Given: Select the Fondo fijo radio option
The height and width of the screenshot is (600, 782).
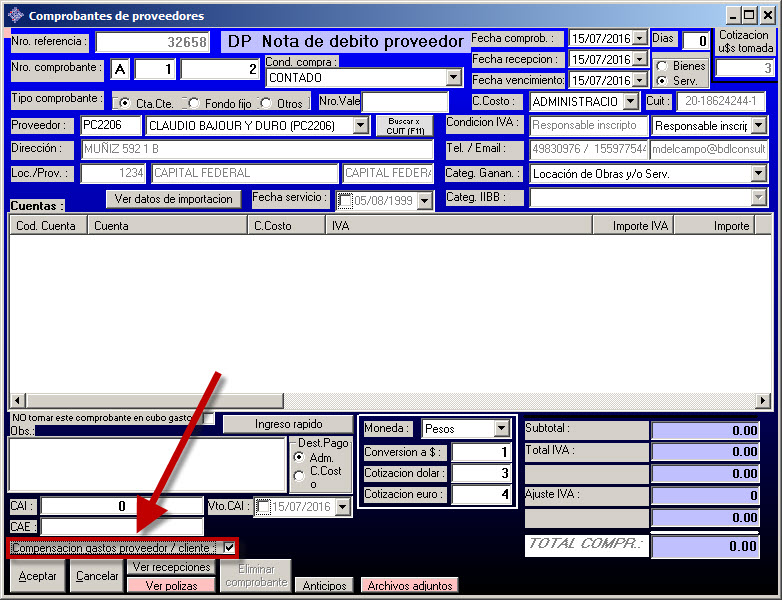Looking at the screenshot, I should 194,103.
